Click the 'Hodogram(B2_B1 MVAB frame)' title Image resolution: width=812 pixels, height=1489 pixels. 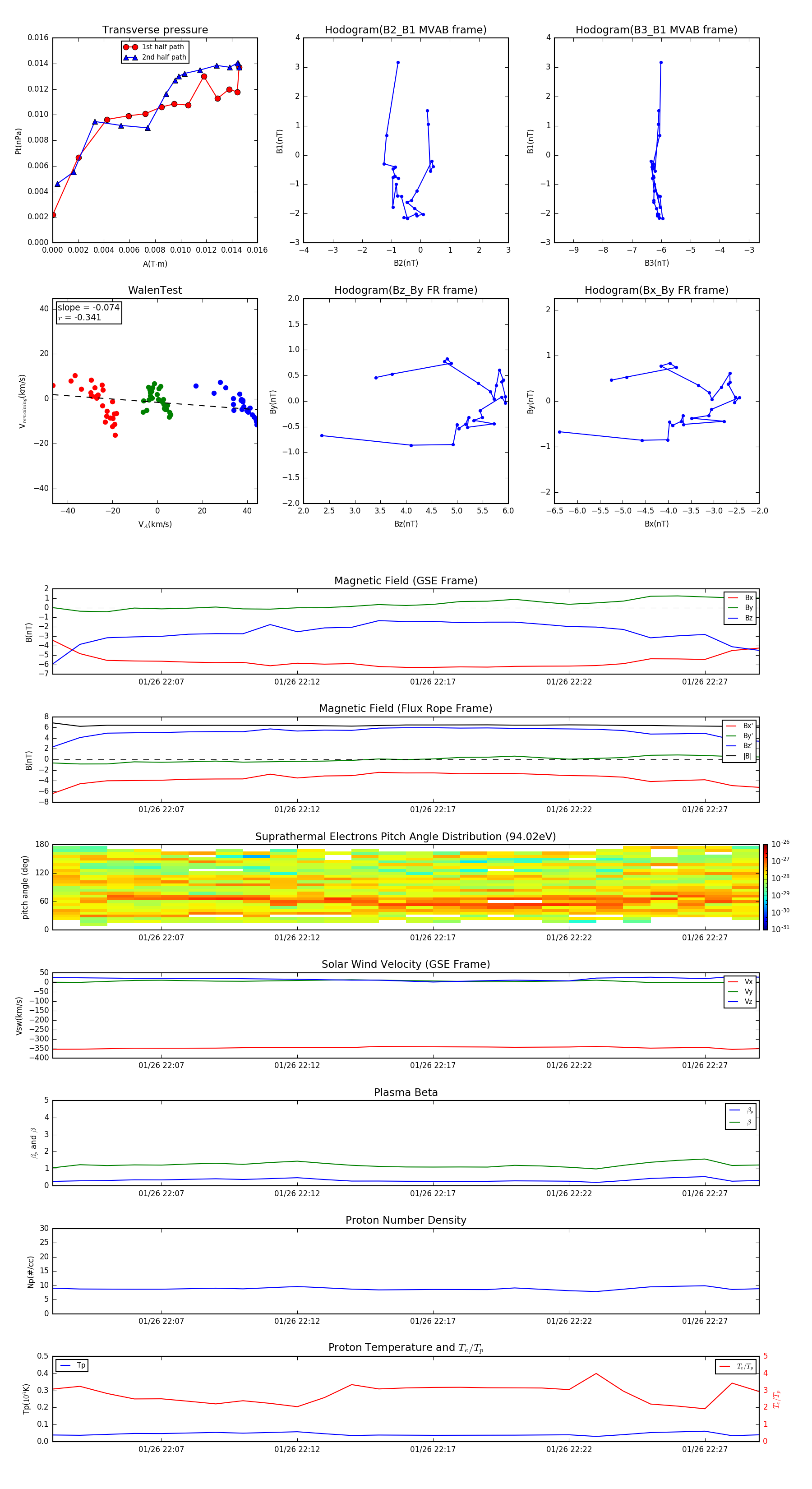406,29
